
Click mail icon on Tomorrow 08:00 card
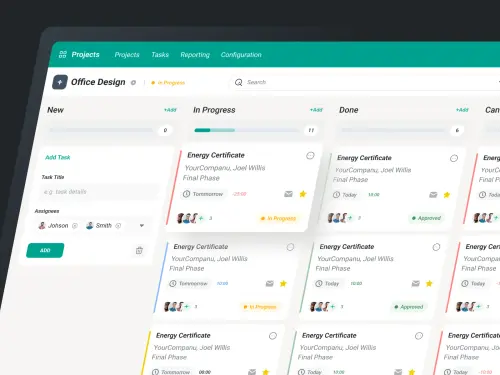pyautogui.click(x=252, y=372)
